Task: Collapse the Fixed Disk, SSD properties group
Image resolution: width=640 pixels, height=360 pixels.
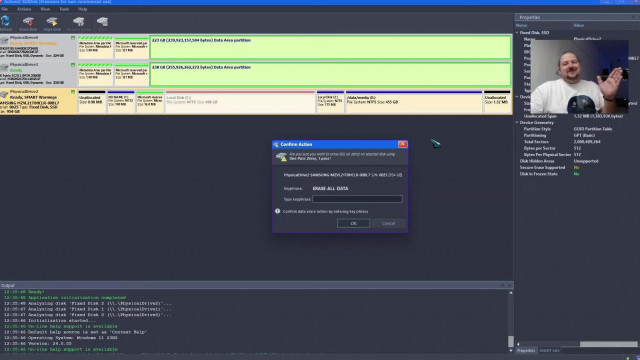Action: pos(517,33)
